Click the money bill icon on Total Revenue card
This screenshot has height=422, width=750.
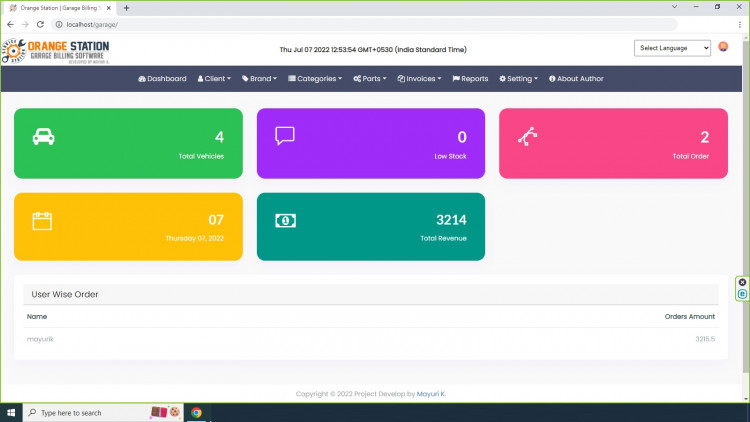click(x=286, y=221)
